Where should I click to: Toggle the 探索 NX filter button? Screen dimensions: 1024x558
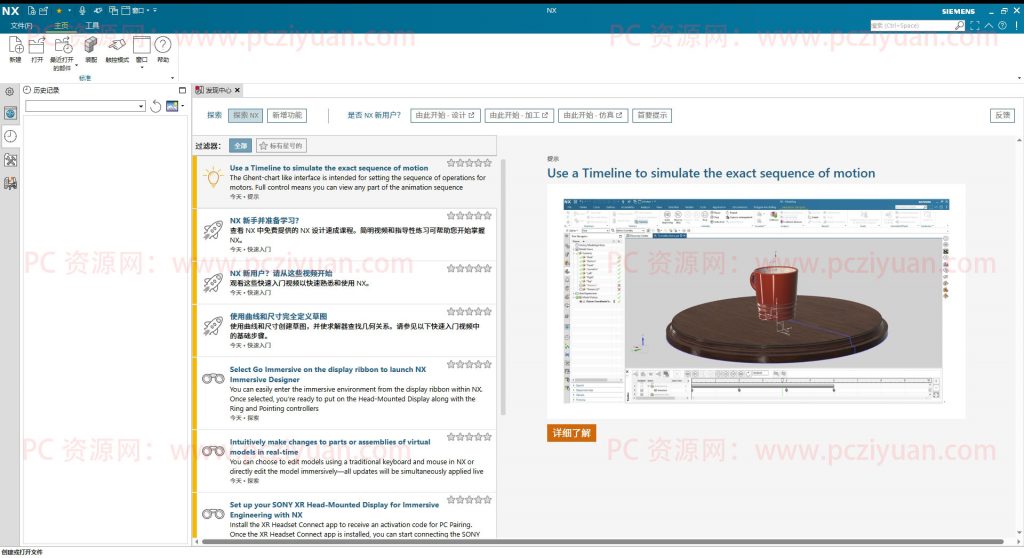coord(246,116)
